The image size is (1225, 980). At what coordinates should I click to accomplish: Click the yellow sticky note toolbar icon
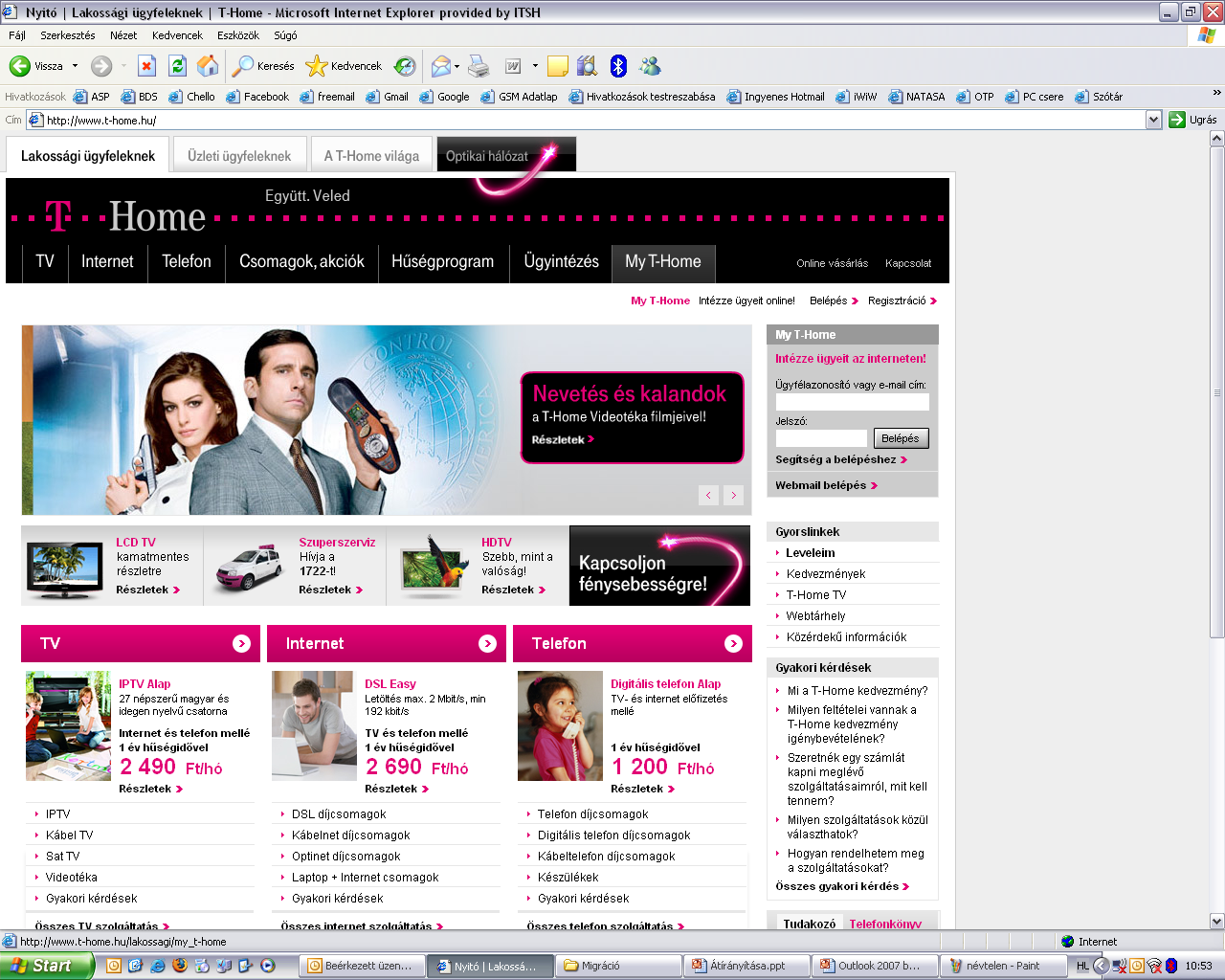click(558, 66)
